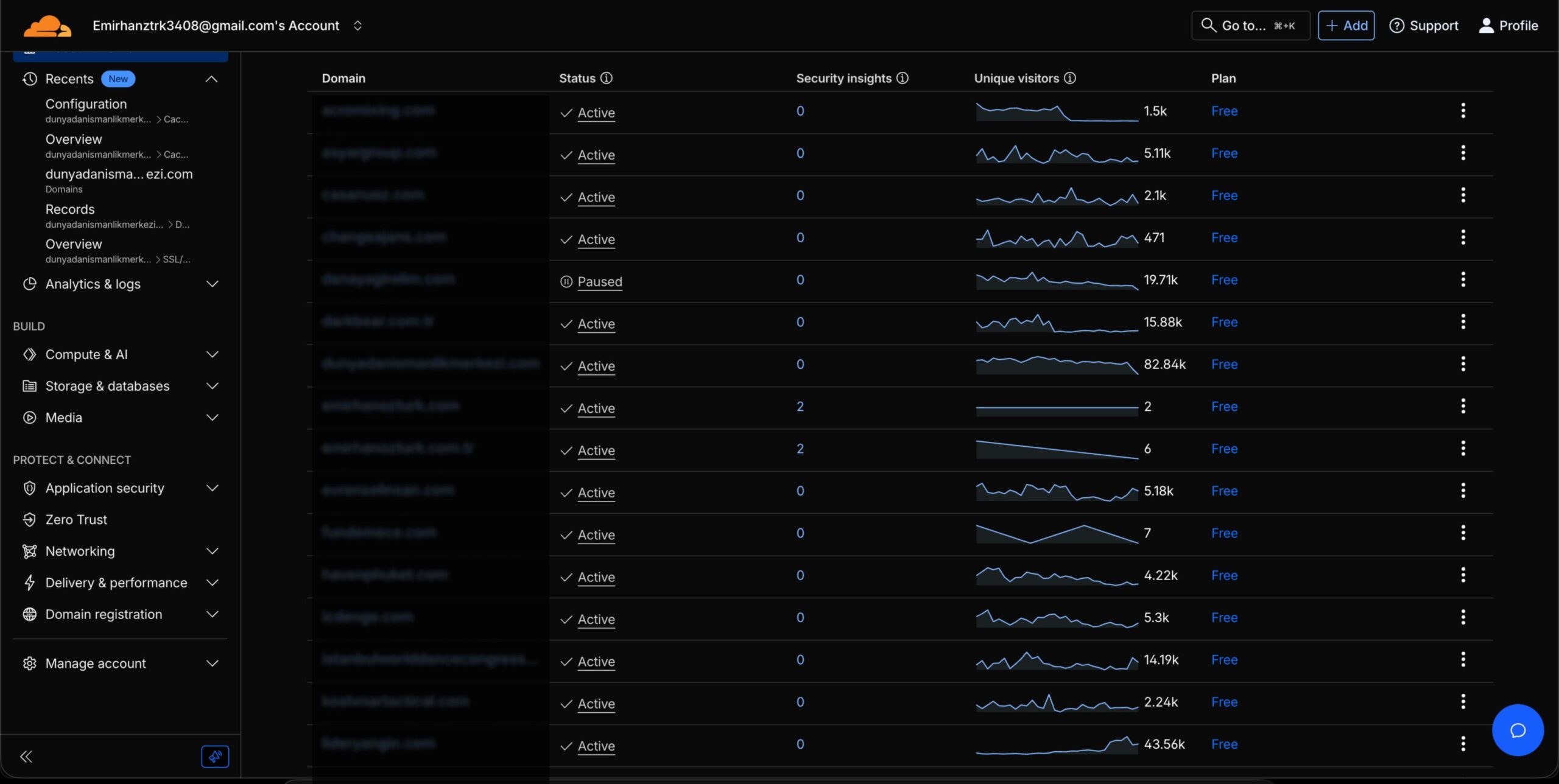Collapse the sidebar with double-chevron icon

coord(26,757)
